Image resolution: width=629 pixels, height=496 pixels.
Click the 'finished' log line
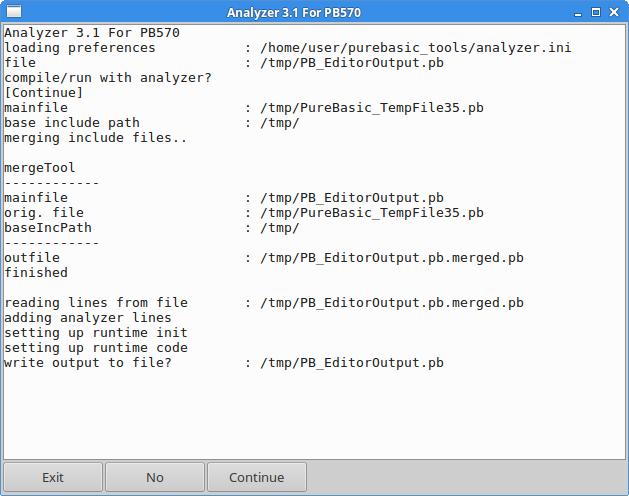point(36,273)
